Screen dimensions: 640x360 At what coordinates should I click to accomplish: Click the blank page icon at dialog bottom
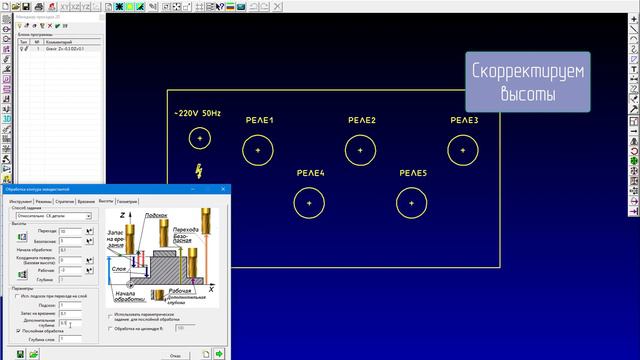(206, 354)
